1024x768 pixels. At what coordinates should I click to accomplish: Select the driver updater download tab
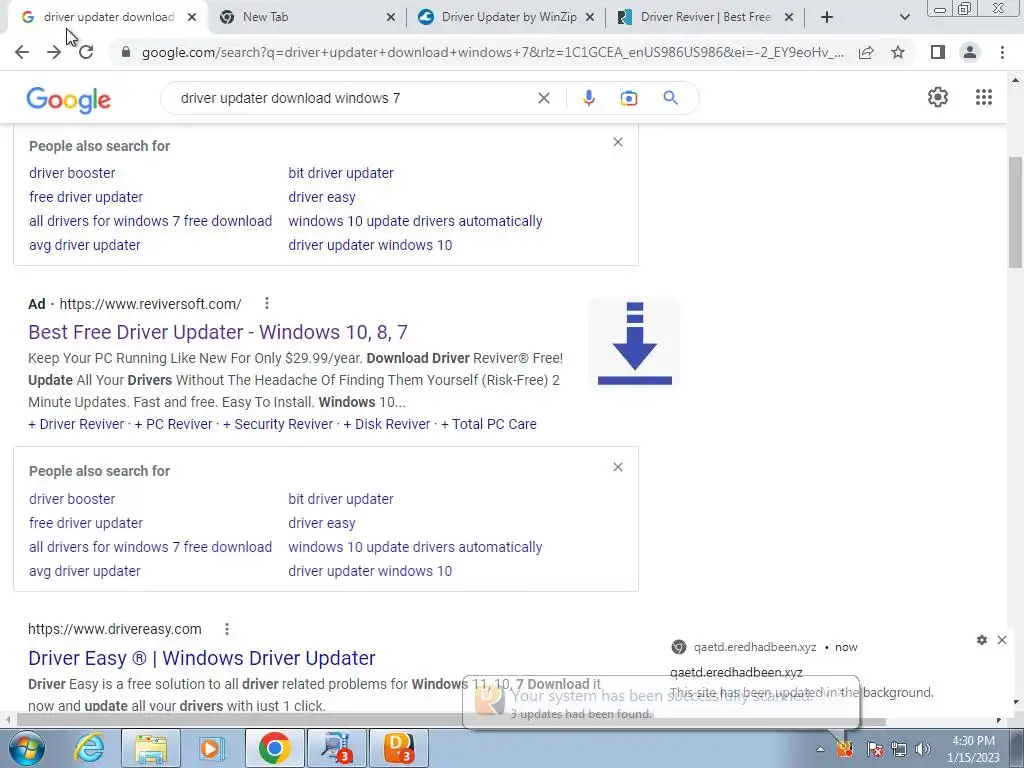[109, 17]
